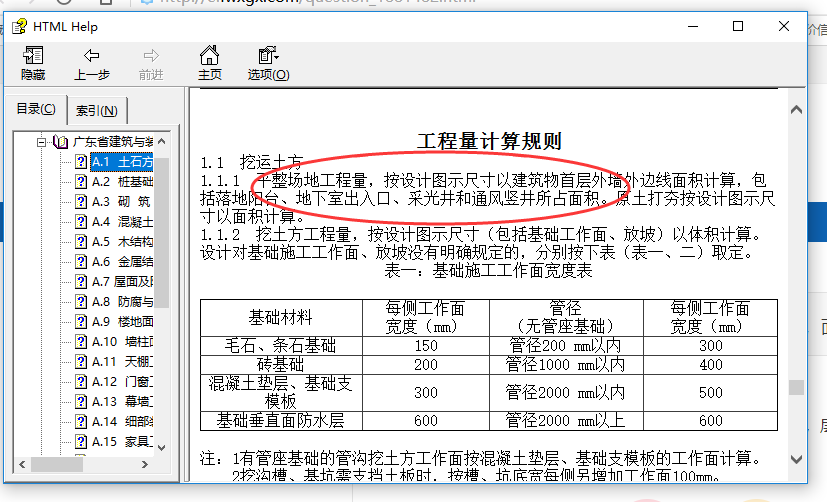Open the Home (主页) icon

[x=209, y=55]
